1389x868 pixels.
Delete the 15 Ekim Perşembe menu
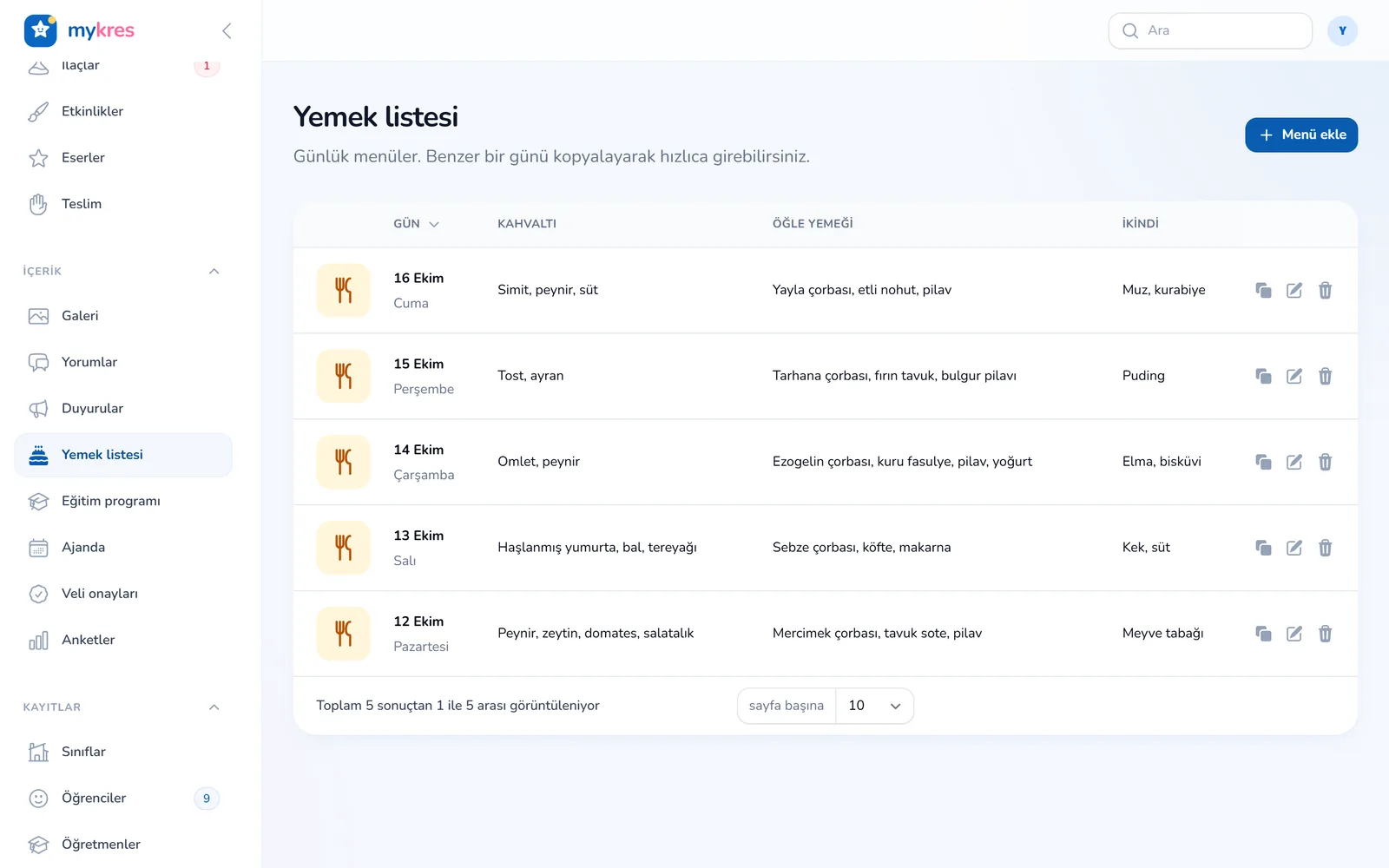(x=1325, y=376)
